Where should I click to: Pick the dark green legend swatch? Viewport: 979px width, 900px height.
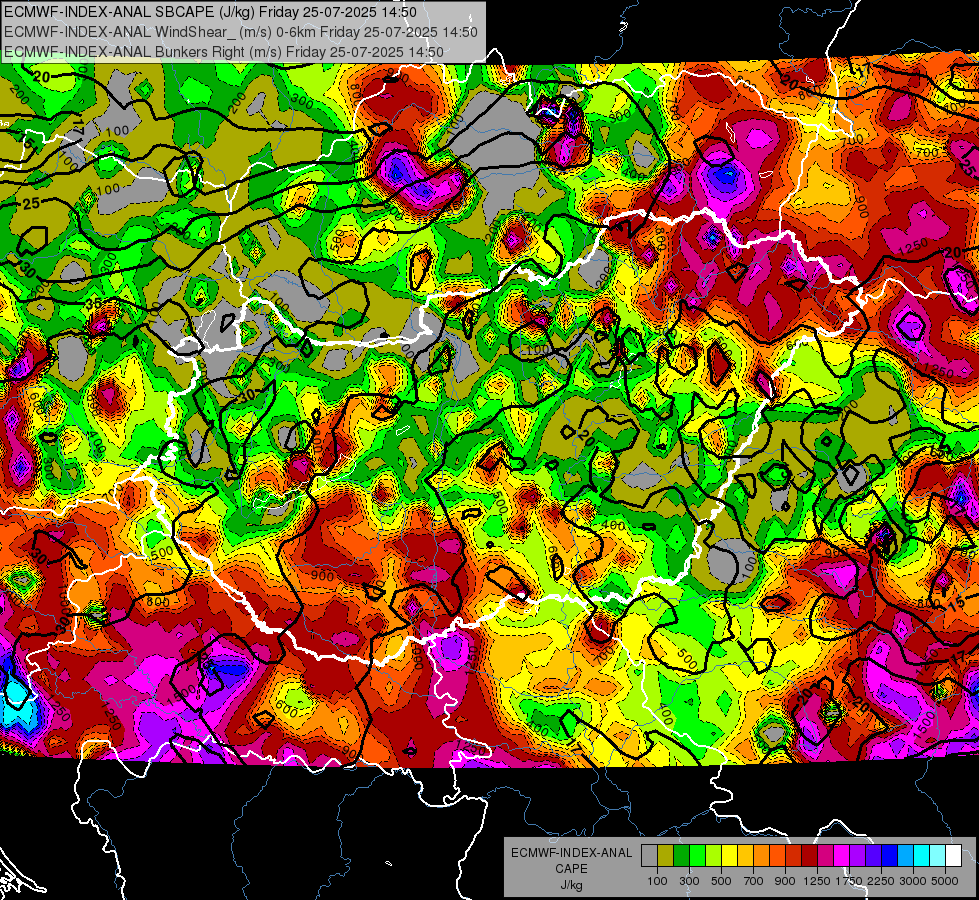click(x=681, y=856)
